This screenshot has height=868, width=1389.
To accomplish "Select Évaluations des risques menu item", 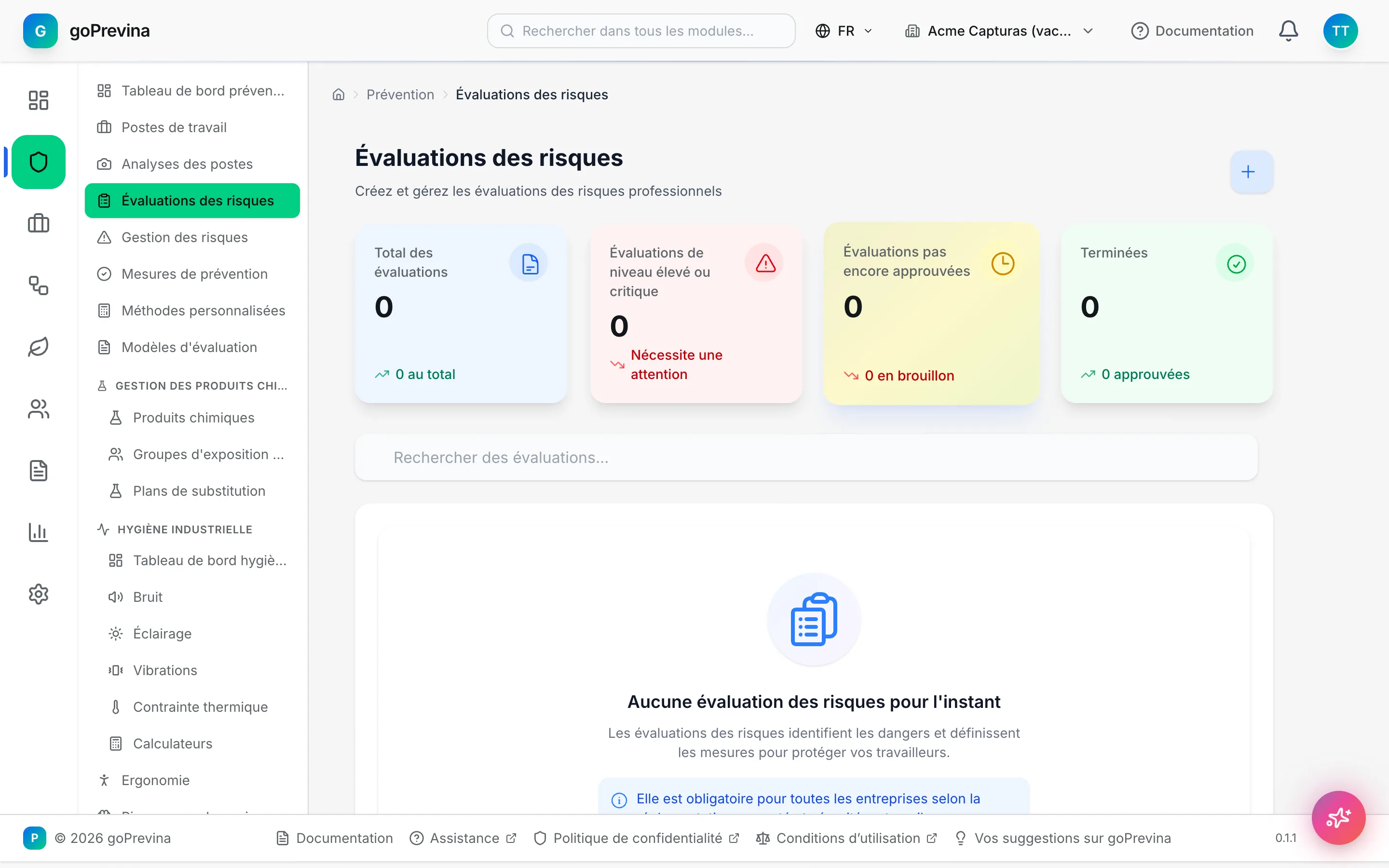I will click(x=192, y=200).
